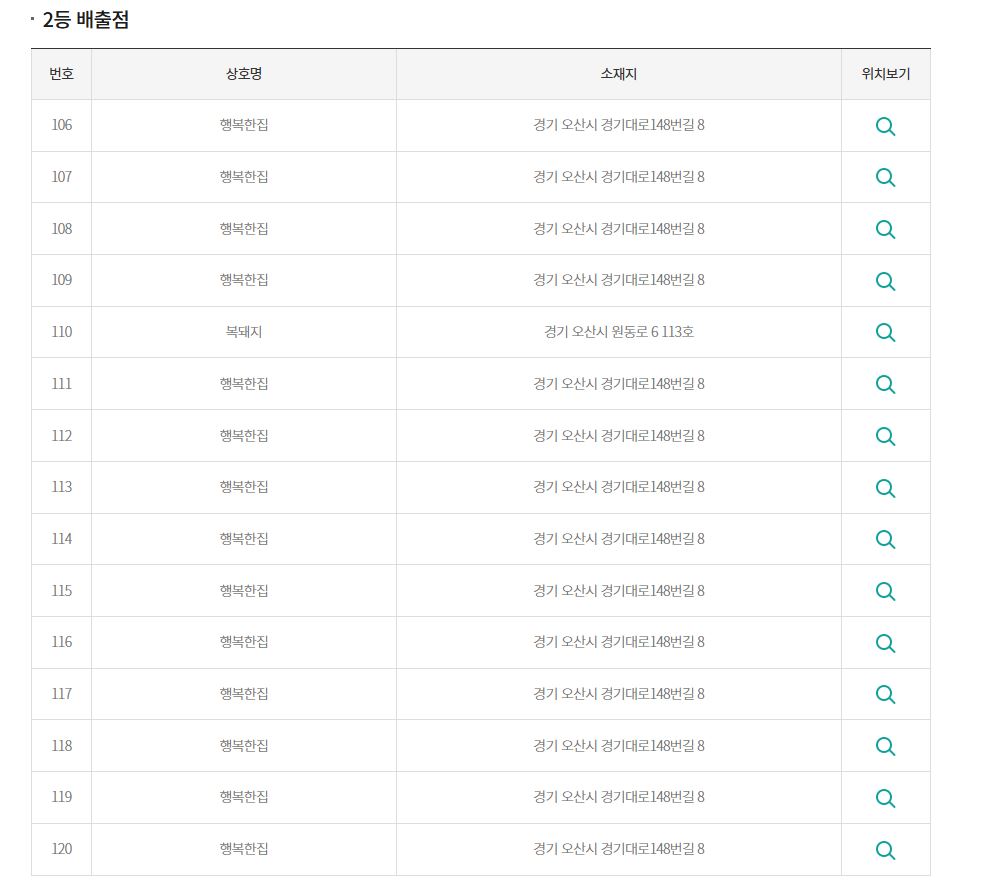Image resolution: width=1000 pixels, height=888 pixels.
Task: Open the row 114 location icon
Action: (x=885, y=540)
